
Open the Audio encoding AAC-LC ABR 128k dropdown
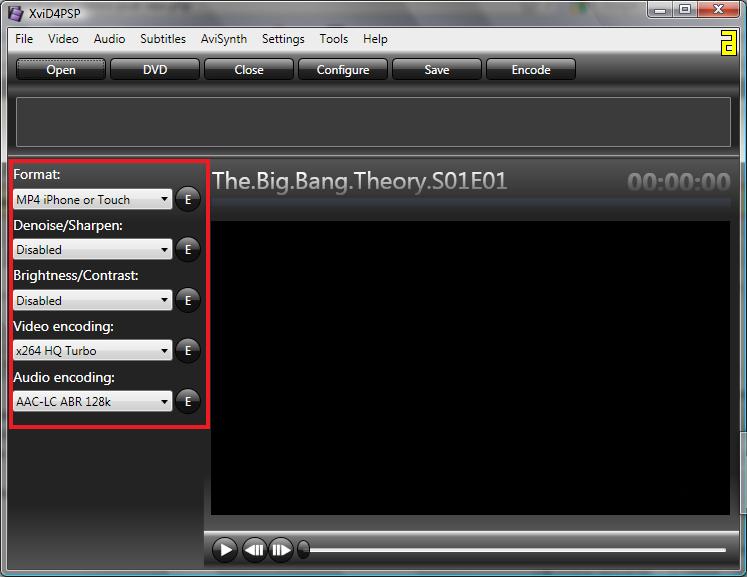92,401
